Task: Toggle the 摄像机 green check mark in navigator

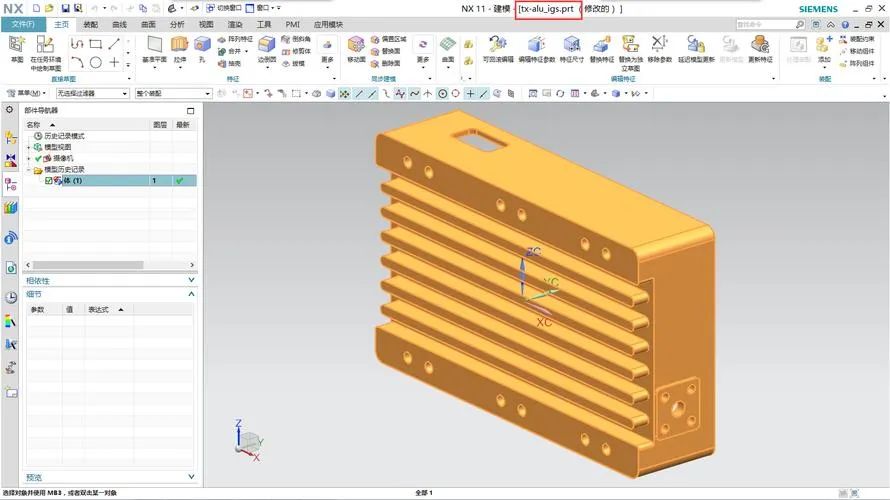Action: [39, 158]
